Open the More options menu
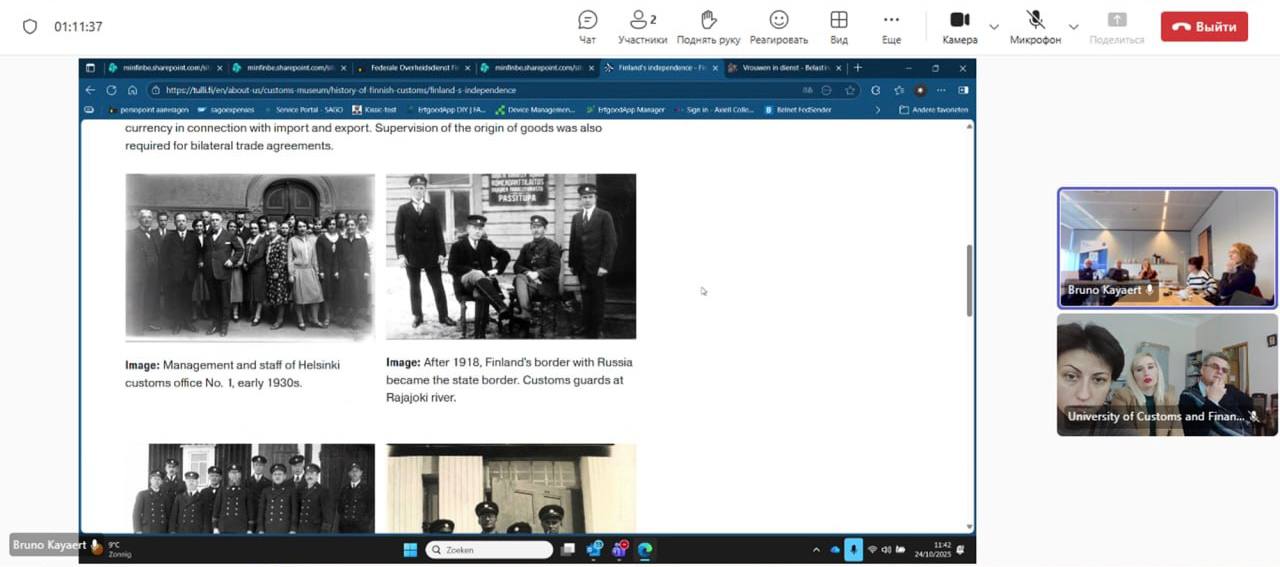The width and height of the screenshot is (1280, 567). coord(891,26)
